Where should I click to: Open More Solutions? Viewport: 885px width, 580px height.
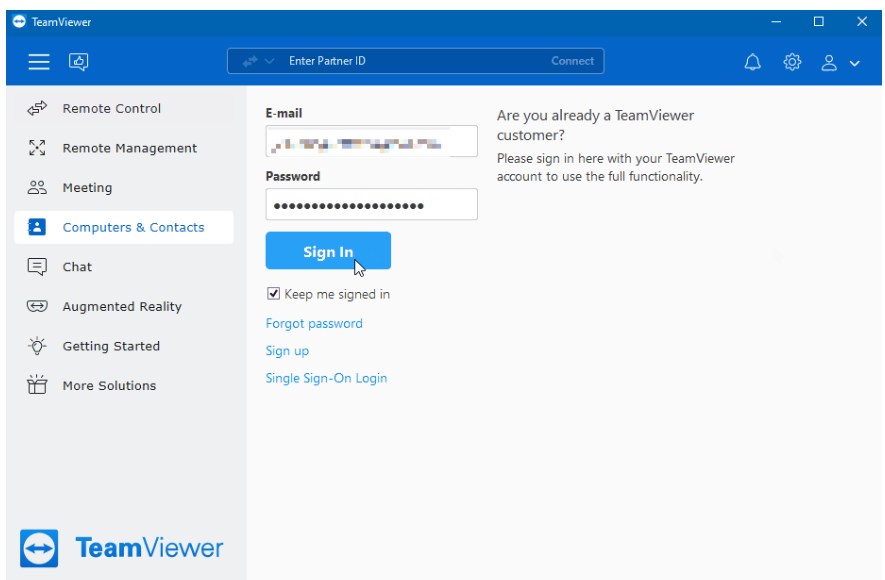click(124, 385)
